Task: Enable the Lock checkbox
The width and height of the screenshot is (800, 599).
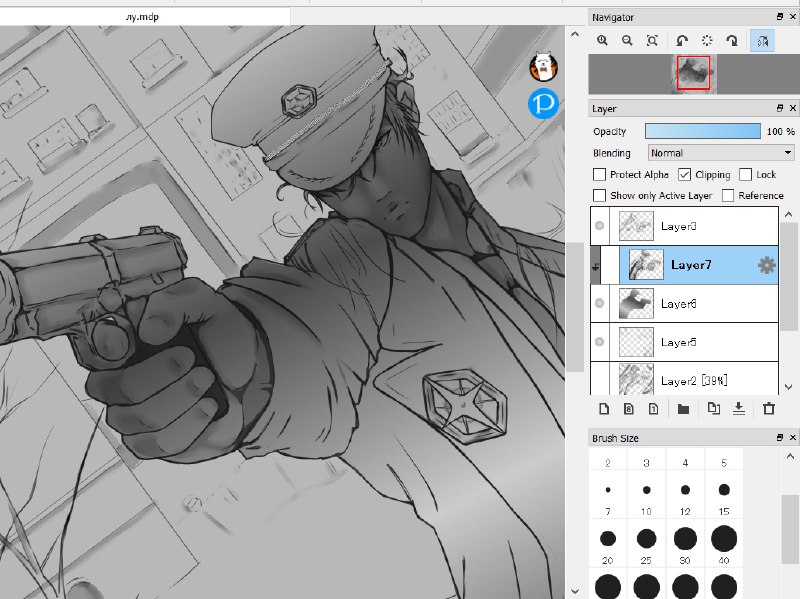Action: coord(745,174)
